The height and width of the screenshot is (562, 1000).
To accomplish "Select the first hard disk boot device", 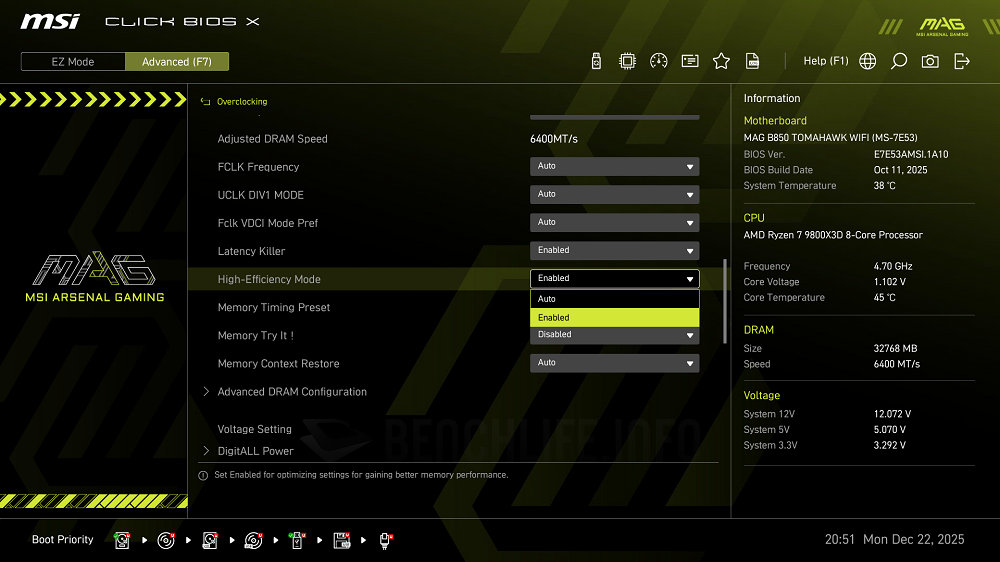I will (122, 540).
